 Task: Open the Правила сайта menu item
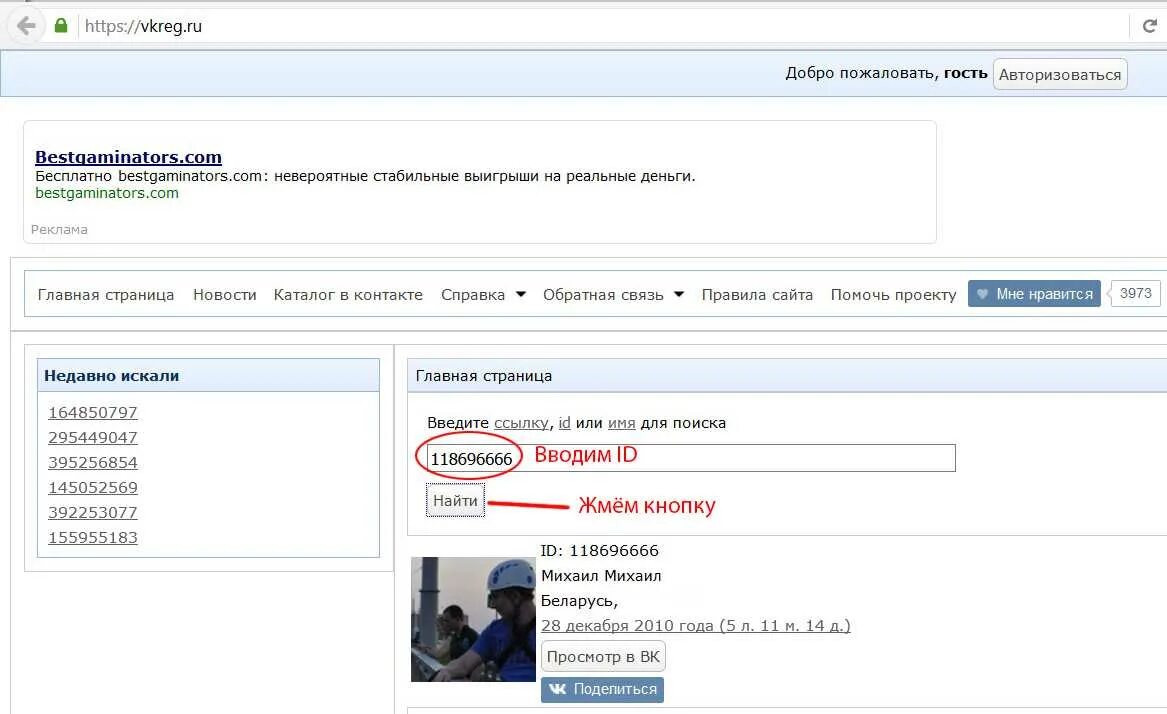[757, 295]
